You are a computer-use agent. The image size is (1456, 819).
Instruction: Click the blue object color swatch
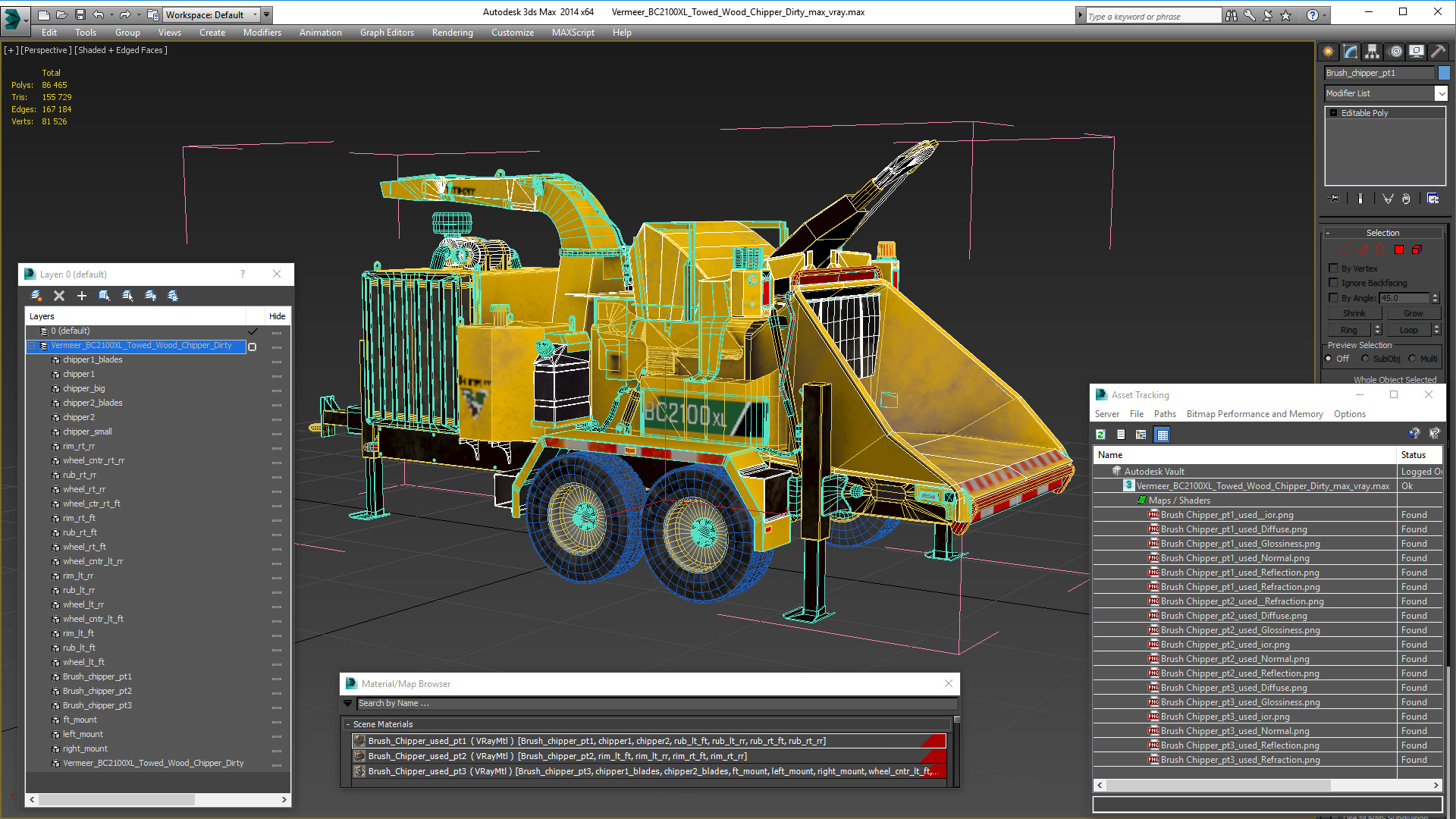point(1444,73)
